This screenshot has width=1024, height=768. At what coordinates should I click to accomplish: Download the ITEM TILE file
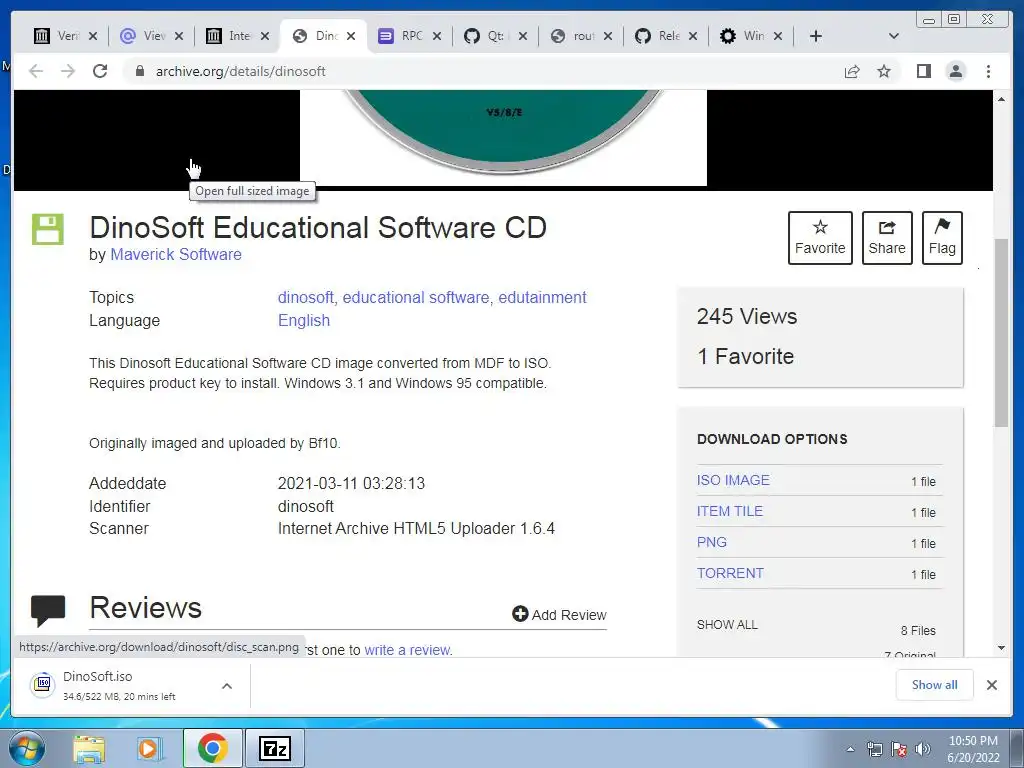coord(729,511)
